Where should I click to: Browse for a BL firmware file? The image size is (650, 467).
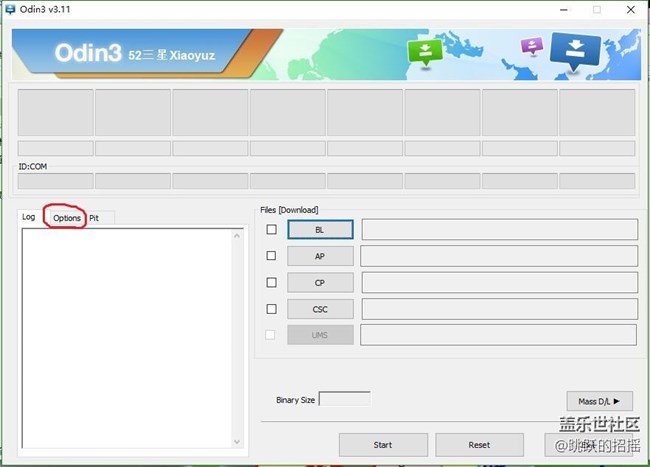(320, 230)
